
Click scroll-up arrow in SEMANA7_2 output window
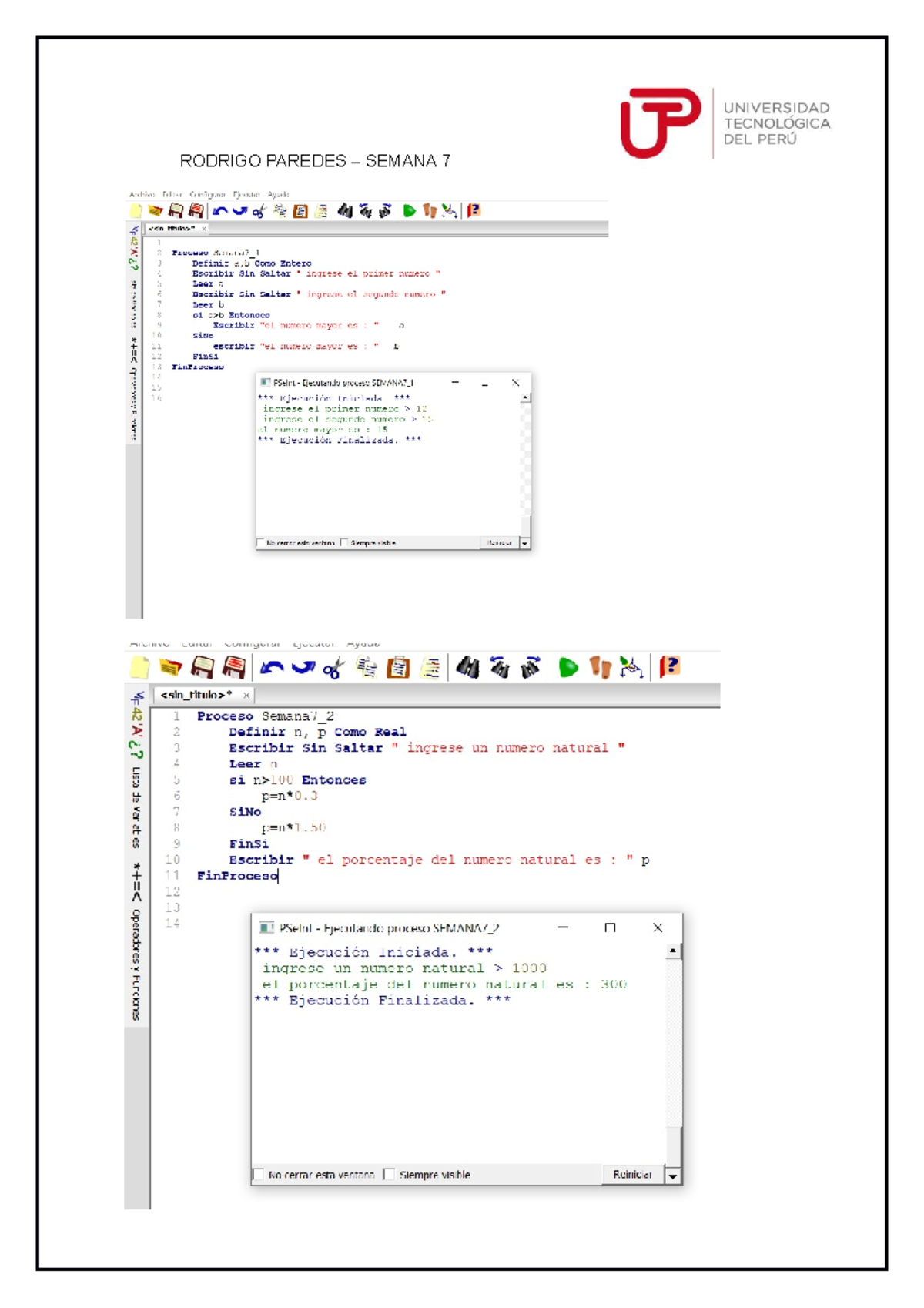coord(673,951)
